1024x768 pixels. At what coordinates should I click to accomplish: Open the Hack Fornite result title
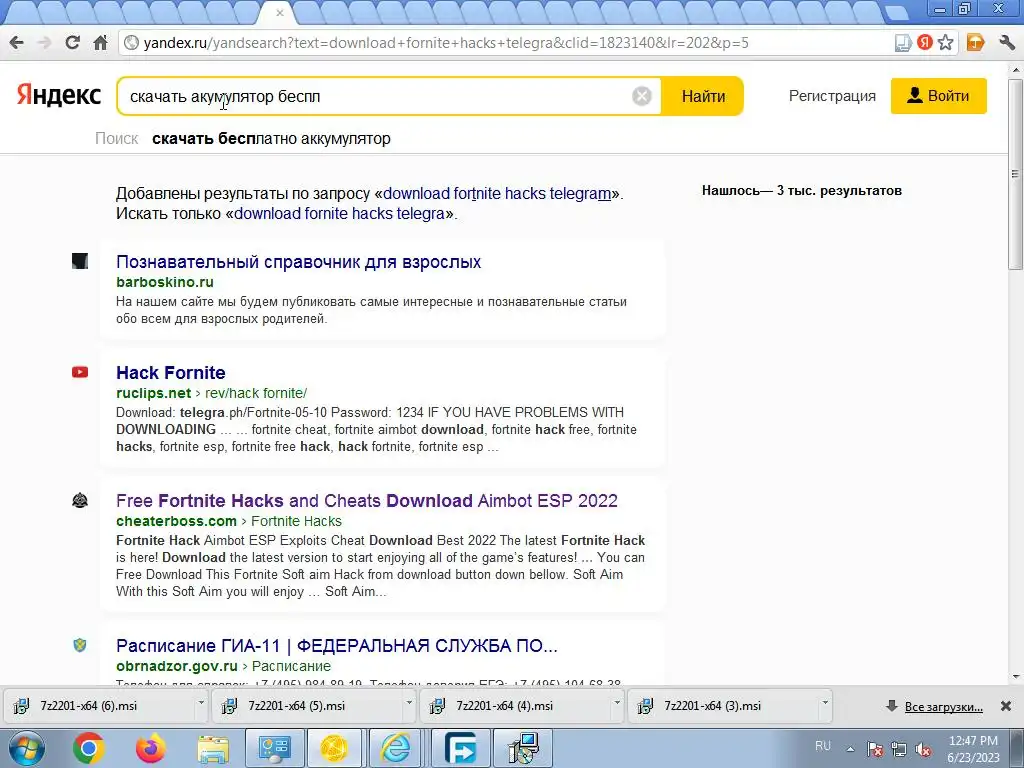170,373
